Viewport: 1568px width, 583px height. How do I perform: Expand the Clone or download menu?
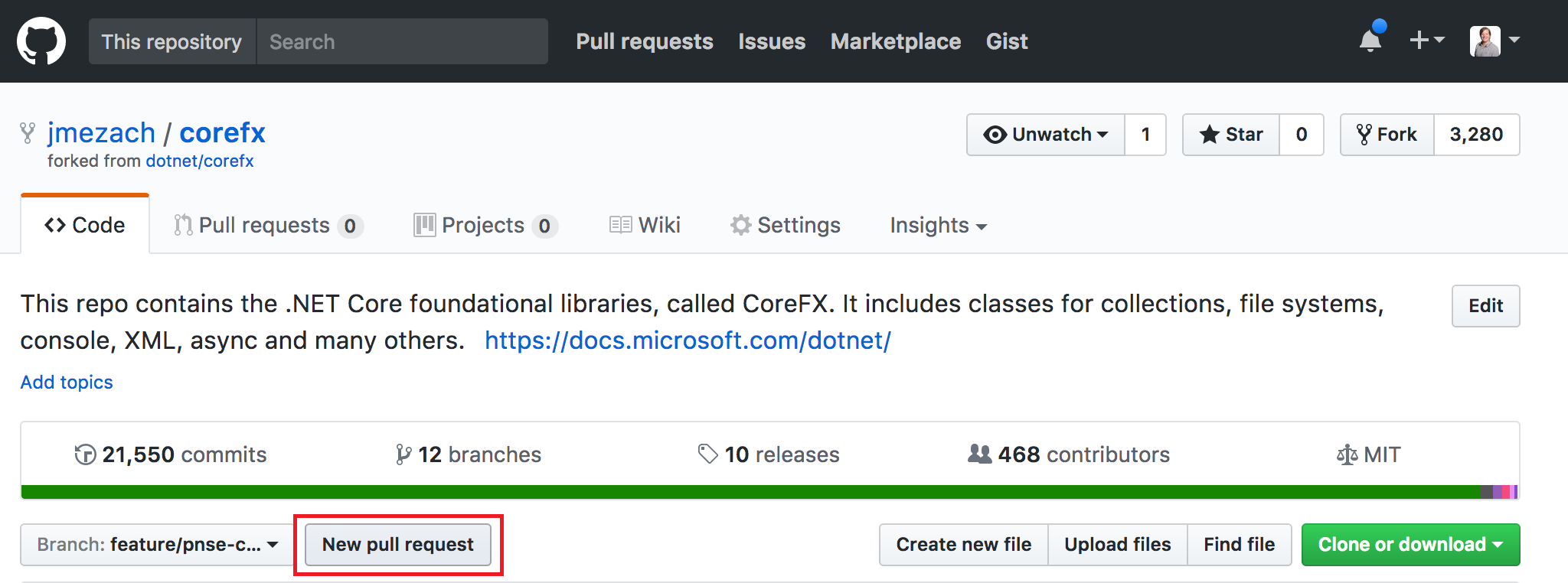tap(1411, 545)
